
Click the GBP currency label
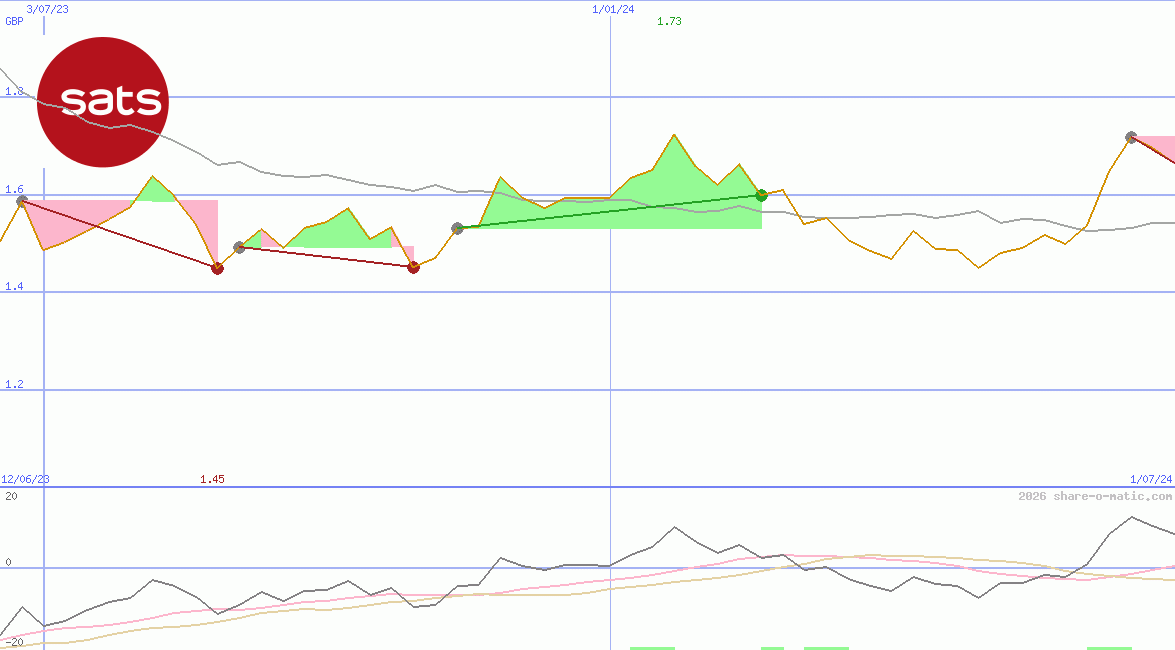pyautogui.click(x=14, y=22)
